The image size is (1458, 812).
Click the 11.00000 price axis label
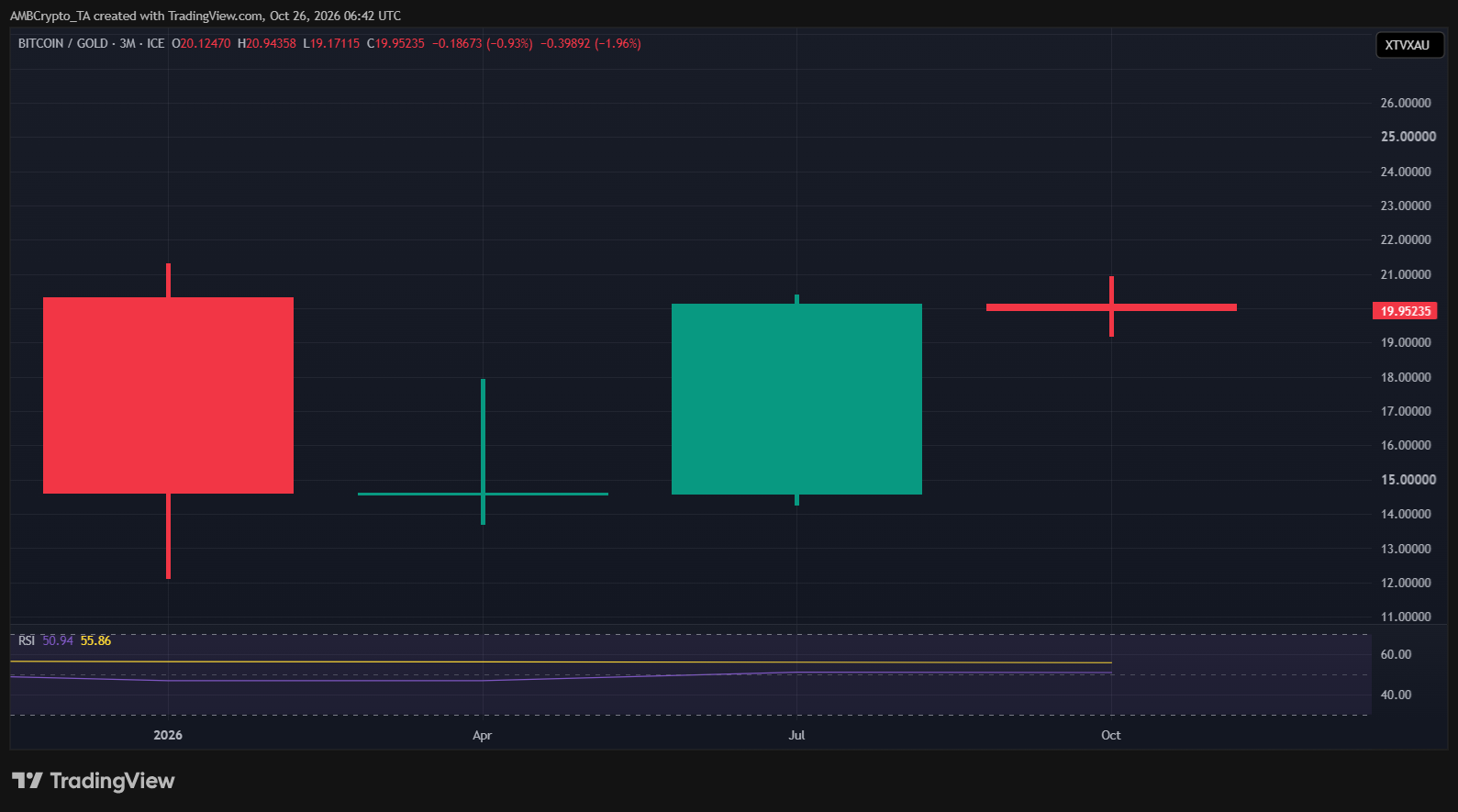coord(1406,617)
